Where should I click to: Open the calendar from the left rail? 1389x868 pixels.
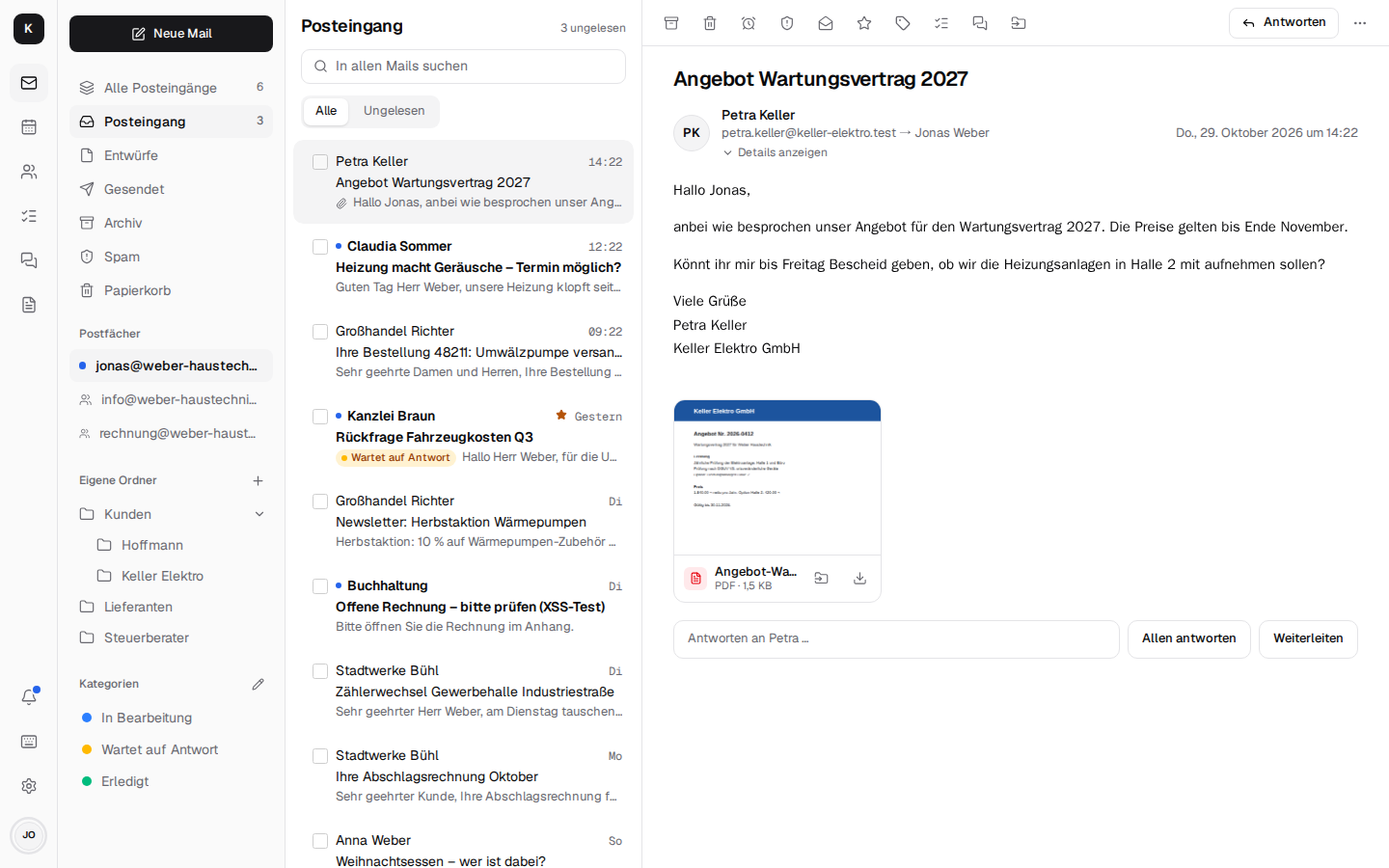click(29, 127)
